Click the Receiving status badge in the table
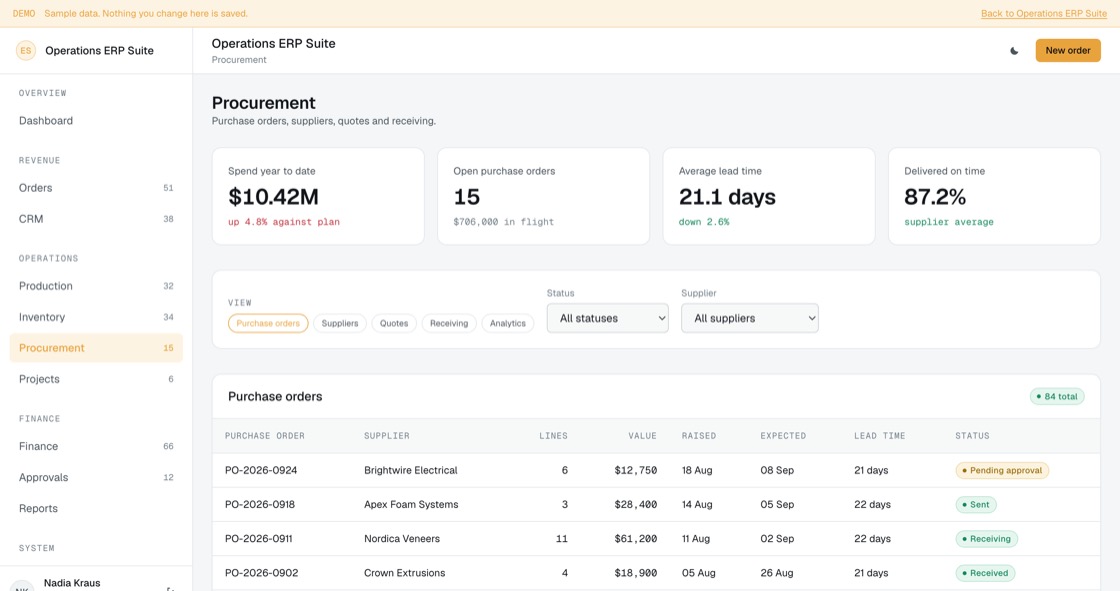The height and width of the screenshot is (591, 1120). click(x=986, y=539)
